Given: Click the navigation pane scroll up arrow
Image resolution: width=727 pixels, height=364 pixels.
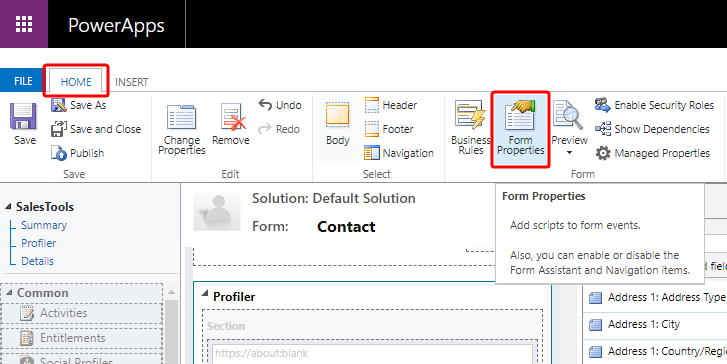Looking at the screenshot, I should 172,292.
